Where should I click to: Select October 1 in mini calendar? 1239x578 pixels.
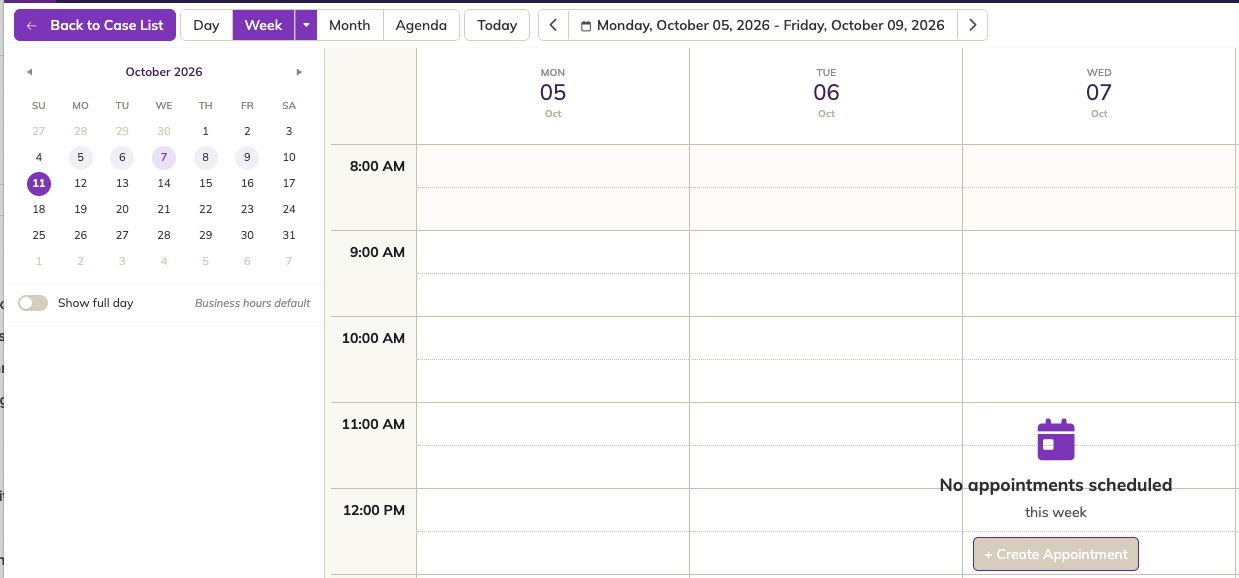[206, 131]
